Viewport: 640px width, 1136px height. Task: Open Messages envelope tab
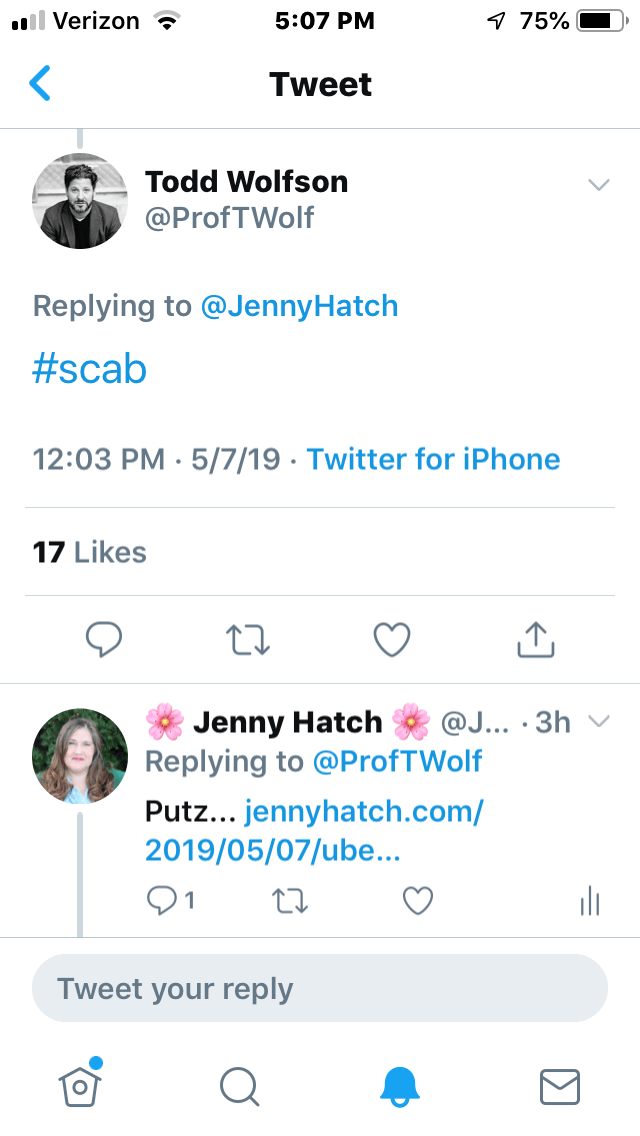[x=559, y=1085]
